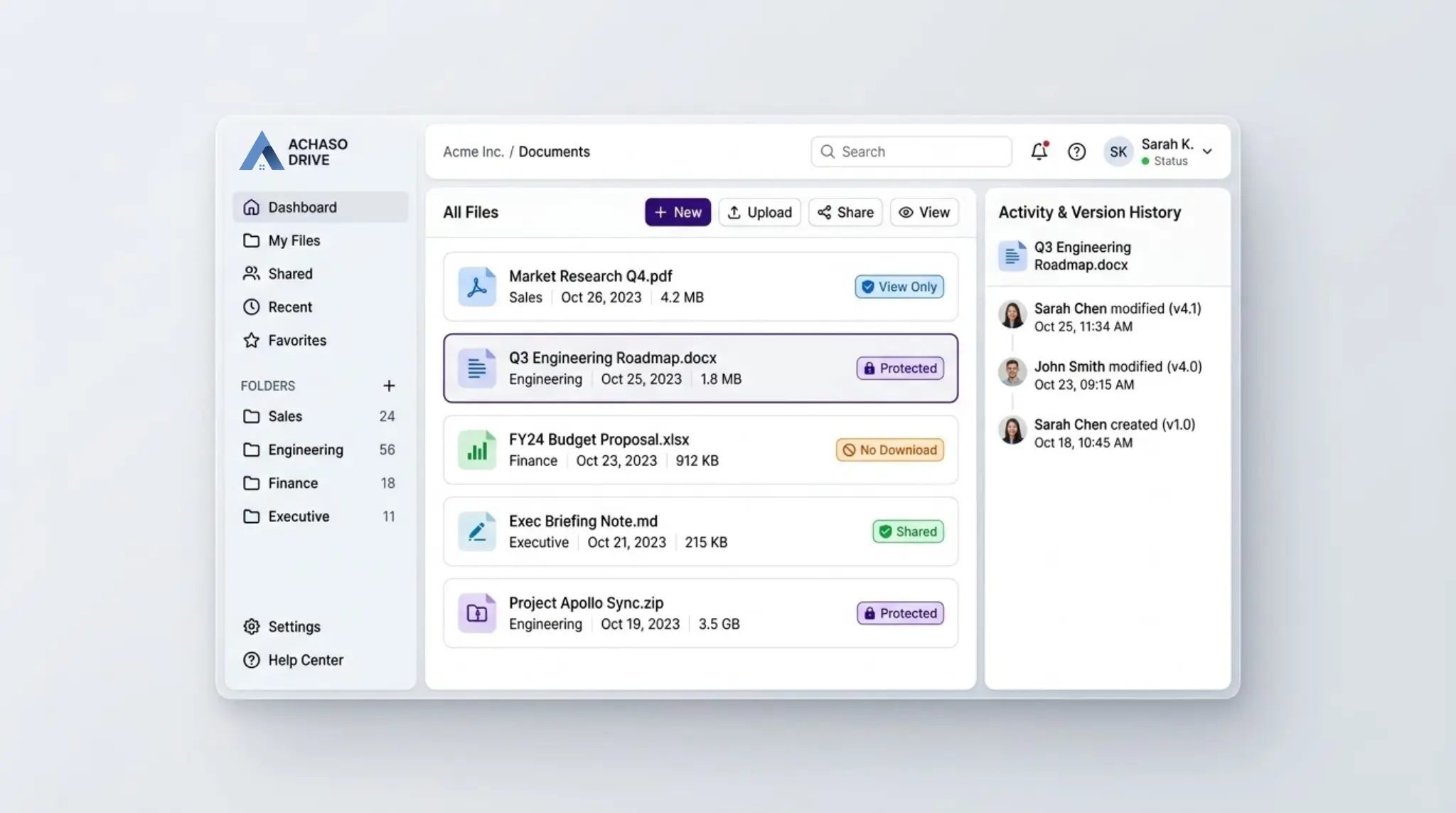Open Favorites in the sidebar
1456x813 pixels.
[x=320, y=341]
